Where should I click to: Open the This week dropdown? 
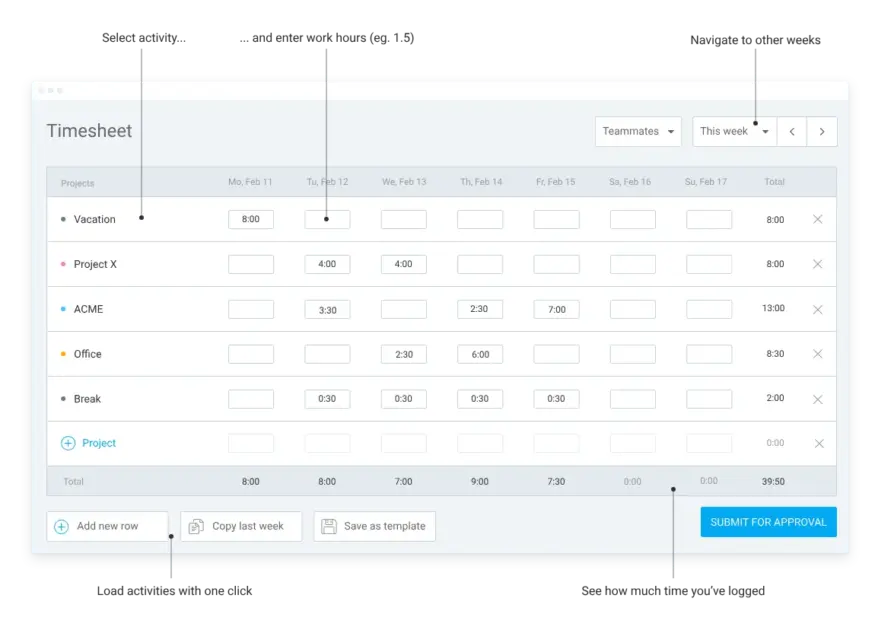click(x=734, y=132)
